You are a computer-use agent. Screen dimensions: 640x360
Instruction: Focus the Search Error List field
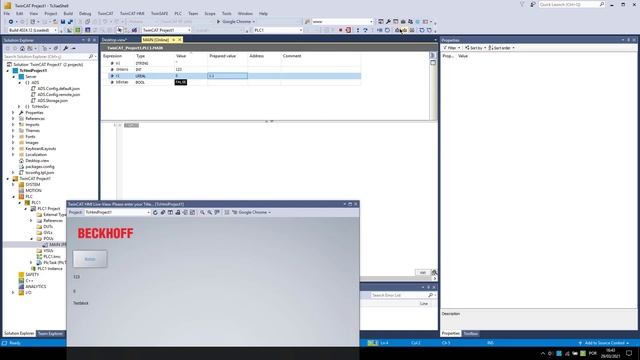(399, 295)
